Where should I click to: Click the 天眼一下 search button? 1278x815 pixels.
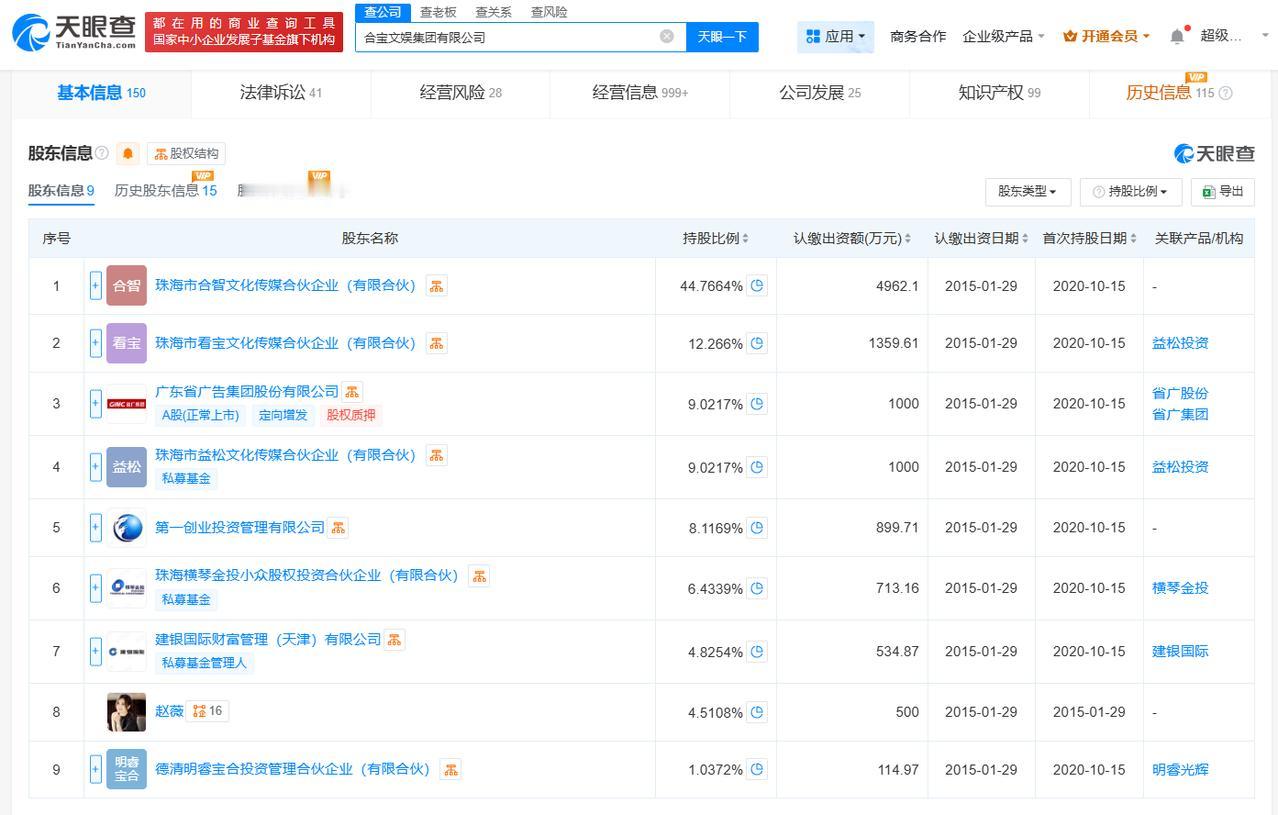point(722,37)
